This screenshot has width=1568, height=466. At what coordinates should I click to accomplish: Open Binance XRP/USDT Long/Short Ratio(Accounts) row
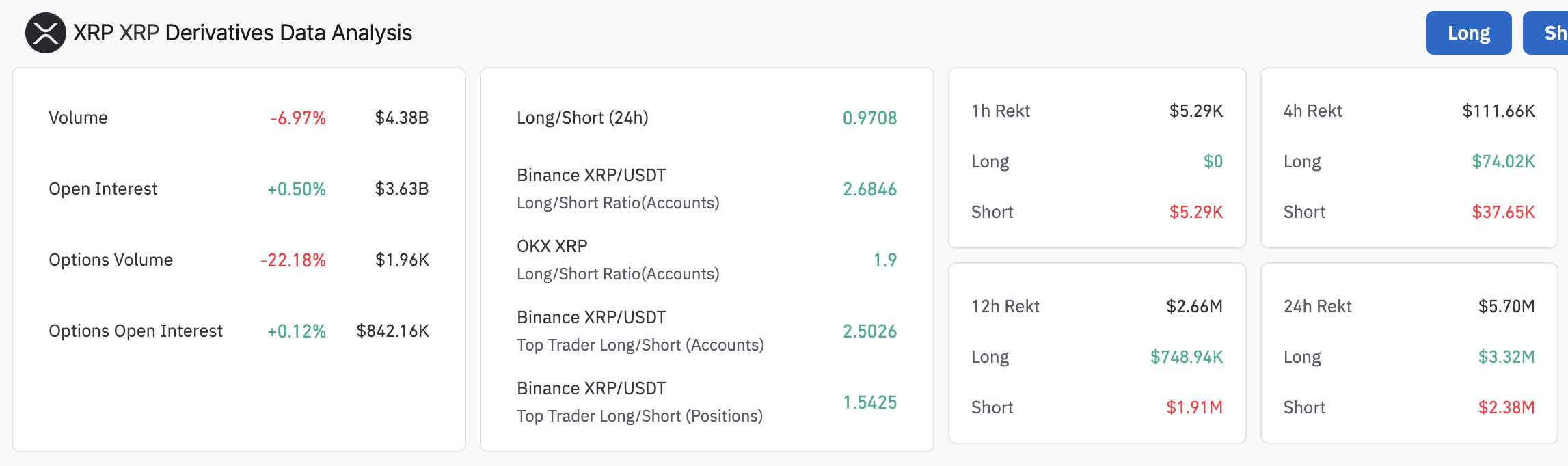click(707, 189)
